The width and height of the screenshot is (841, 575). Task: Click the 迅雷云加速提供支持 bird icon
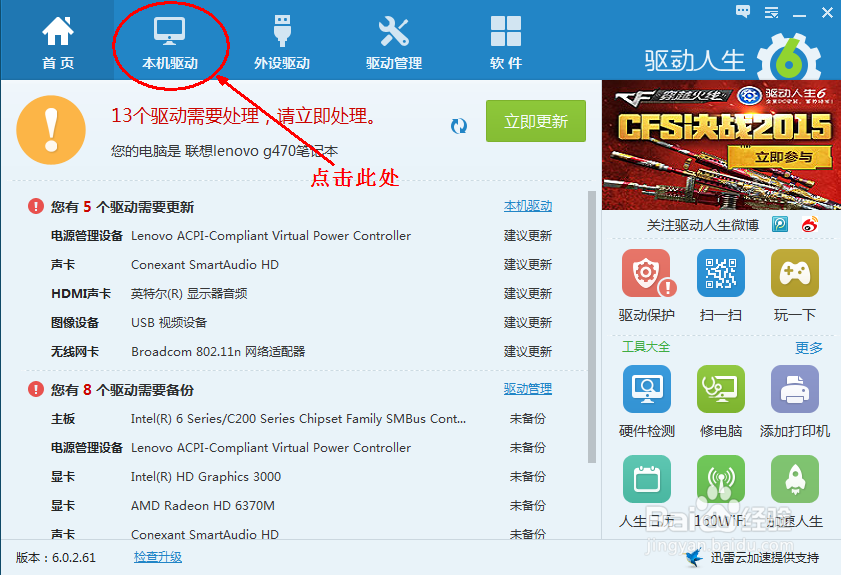[x=694, y=558]
